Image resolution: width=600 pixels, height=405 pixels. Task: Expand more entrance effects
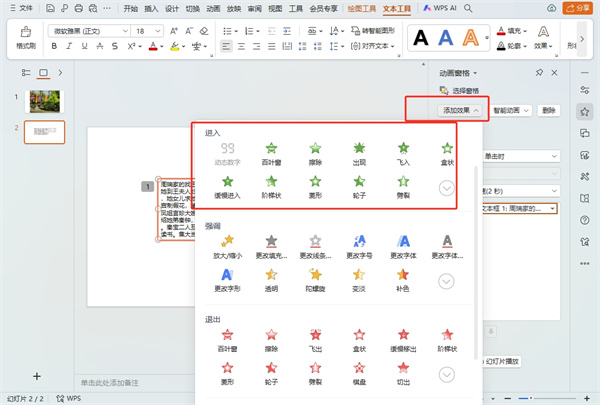pyautogui.click(x=447, y=188)
